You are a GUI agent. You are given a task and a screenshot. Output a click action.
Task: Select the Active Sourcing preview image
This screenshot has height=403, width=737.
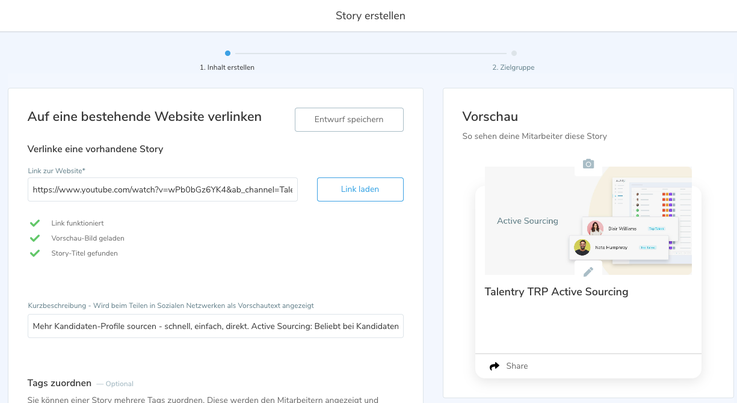coord(588,221)
